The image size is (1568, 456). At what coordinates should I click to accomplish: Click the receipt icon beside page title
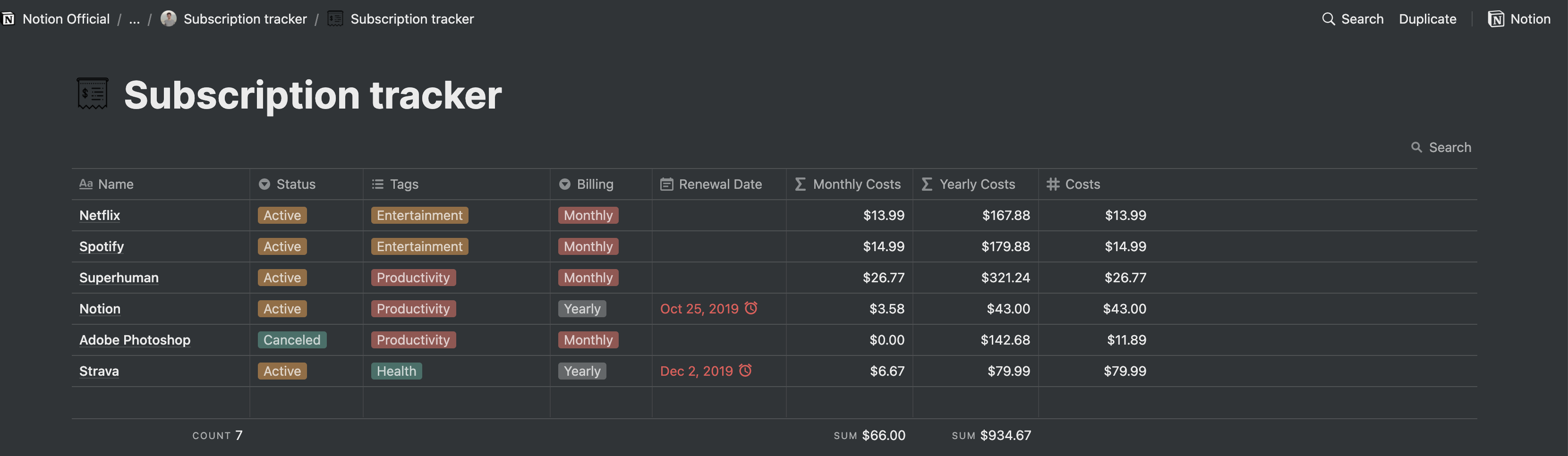tap(93, 94)
